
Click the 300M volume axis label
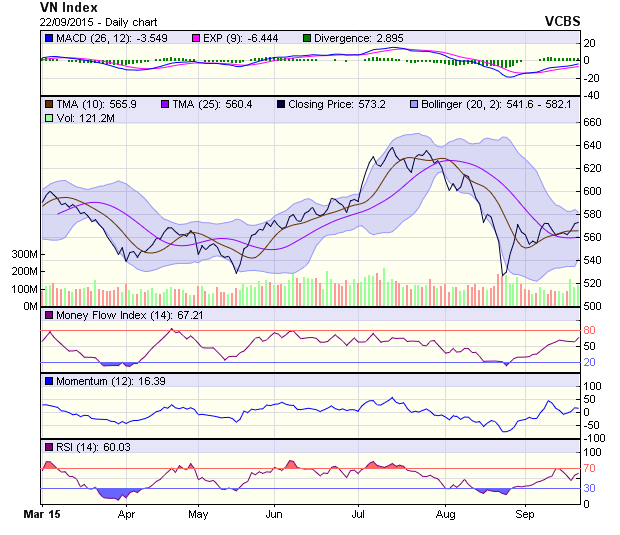[24, 255]
